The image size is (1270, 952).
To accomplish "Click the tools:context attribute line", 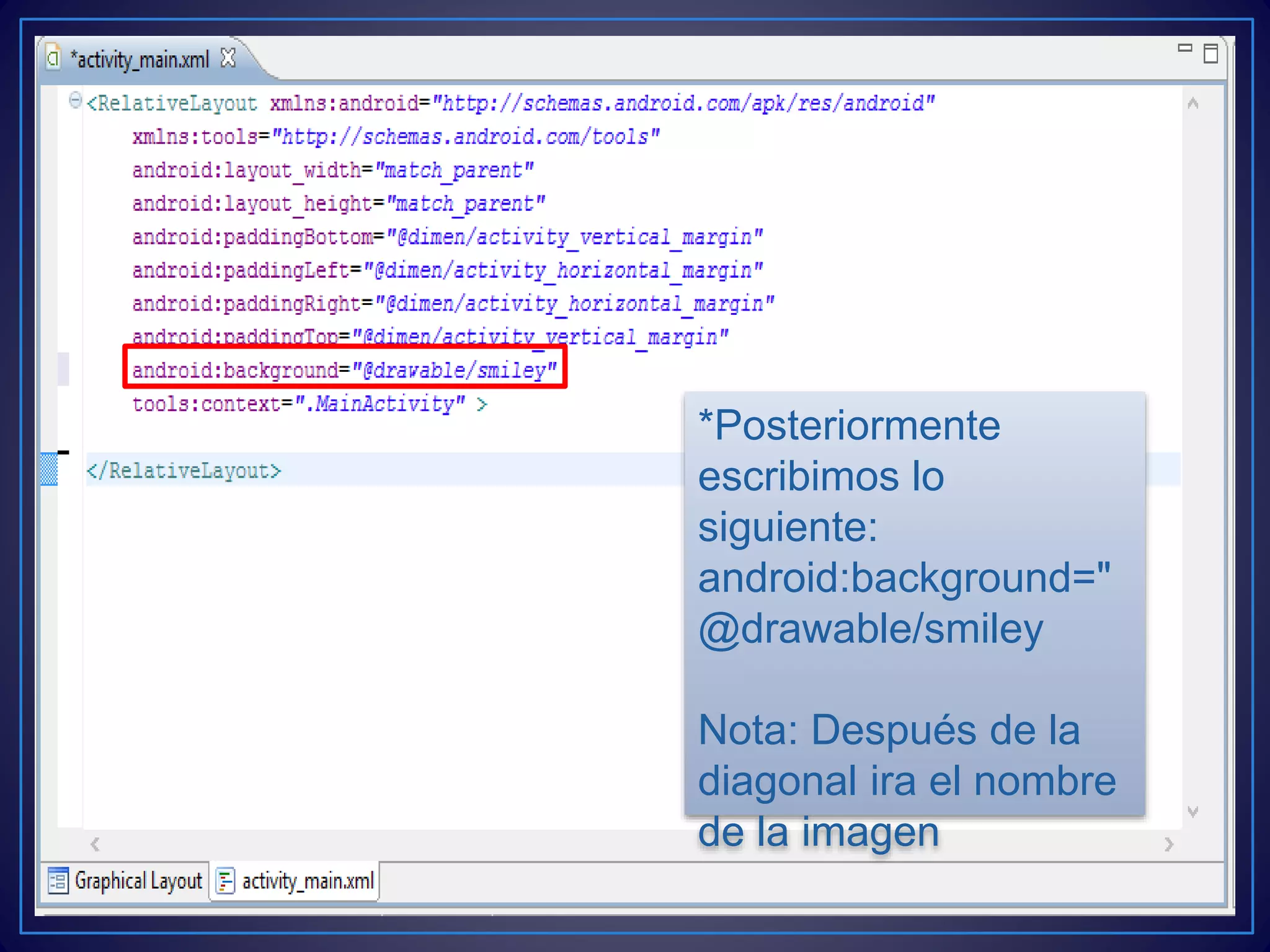I will [x=298, y=405].
